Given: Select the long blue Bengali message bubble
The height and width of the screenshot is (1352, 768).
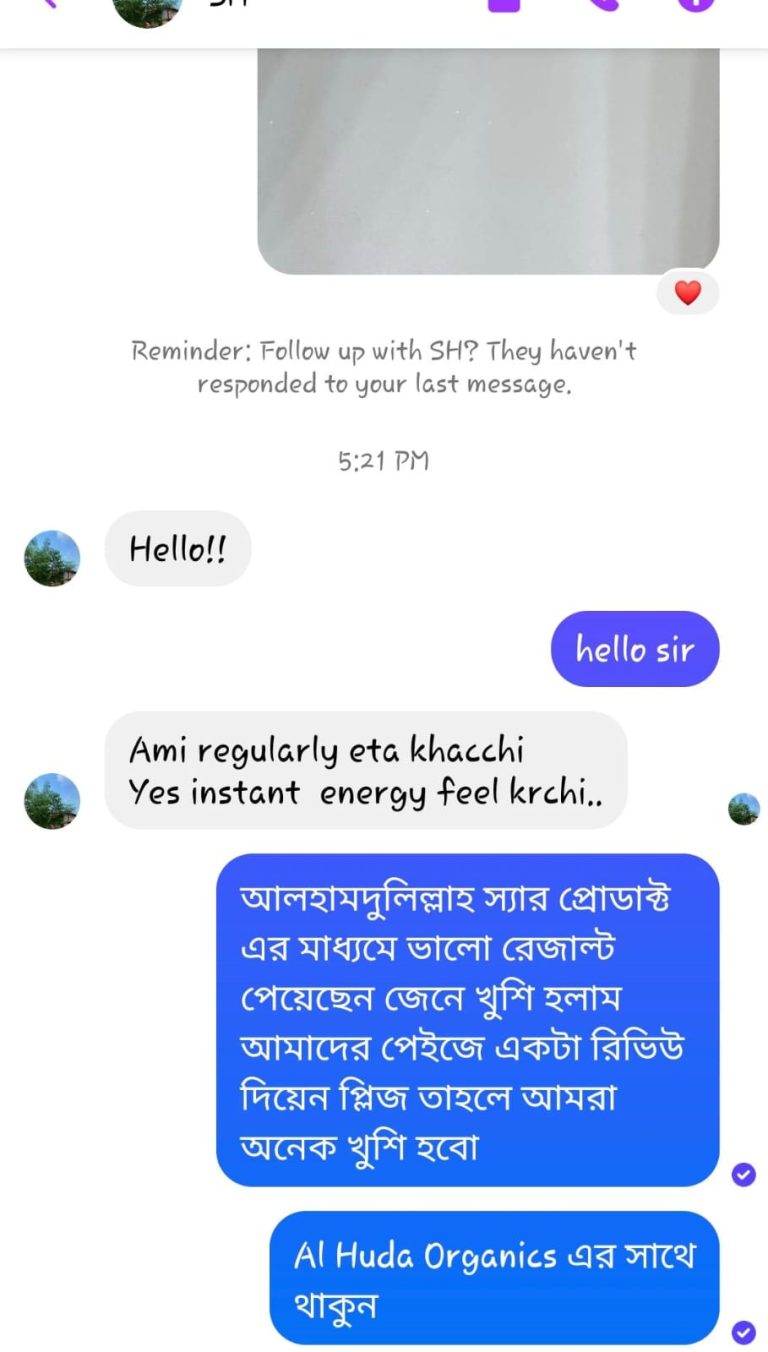Looking at the screenshot, I should [x=467, y=1020].
